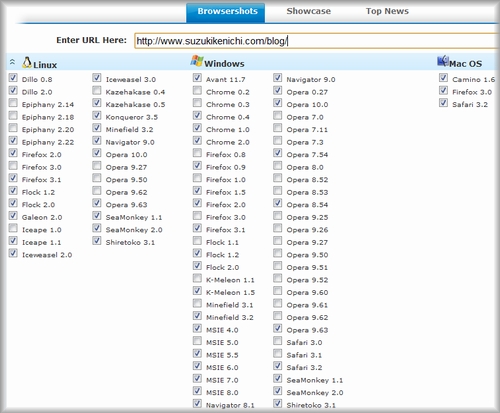Viewport: 500px width, 413px height.
Task: Disable MSIE 6.0 checkbox
Action: (197, 366)
